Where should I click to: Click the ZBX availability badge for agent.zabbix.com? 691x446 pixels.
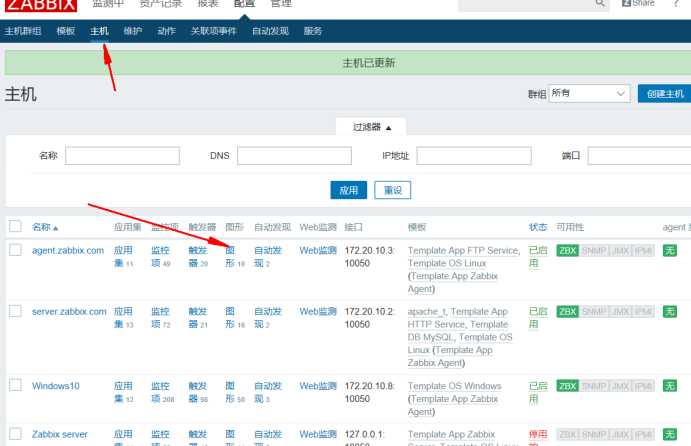pos(567,251)
